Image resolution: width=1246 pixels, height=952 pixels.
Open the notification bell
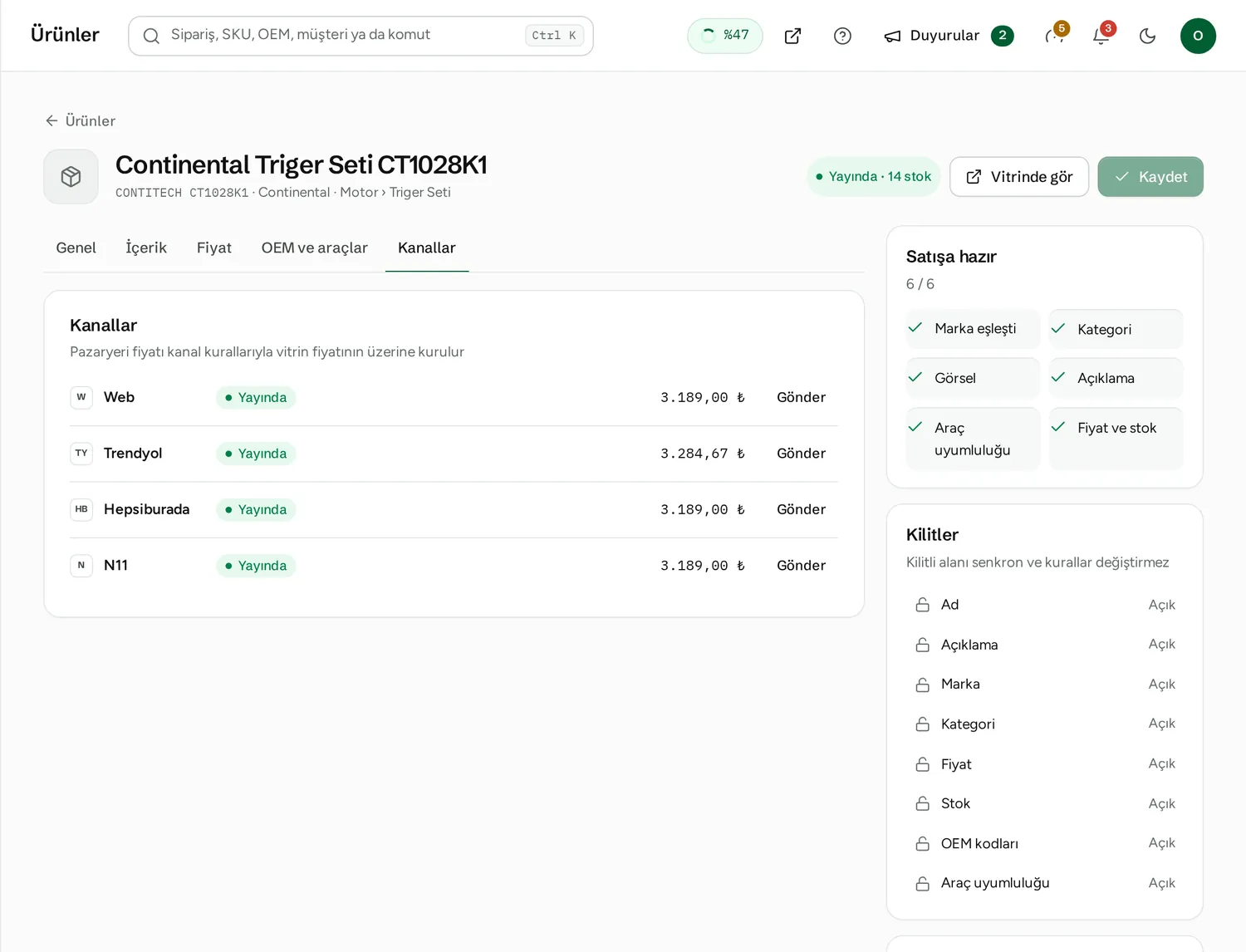[1101, 36]
